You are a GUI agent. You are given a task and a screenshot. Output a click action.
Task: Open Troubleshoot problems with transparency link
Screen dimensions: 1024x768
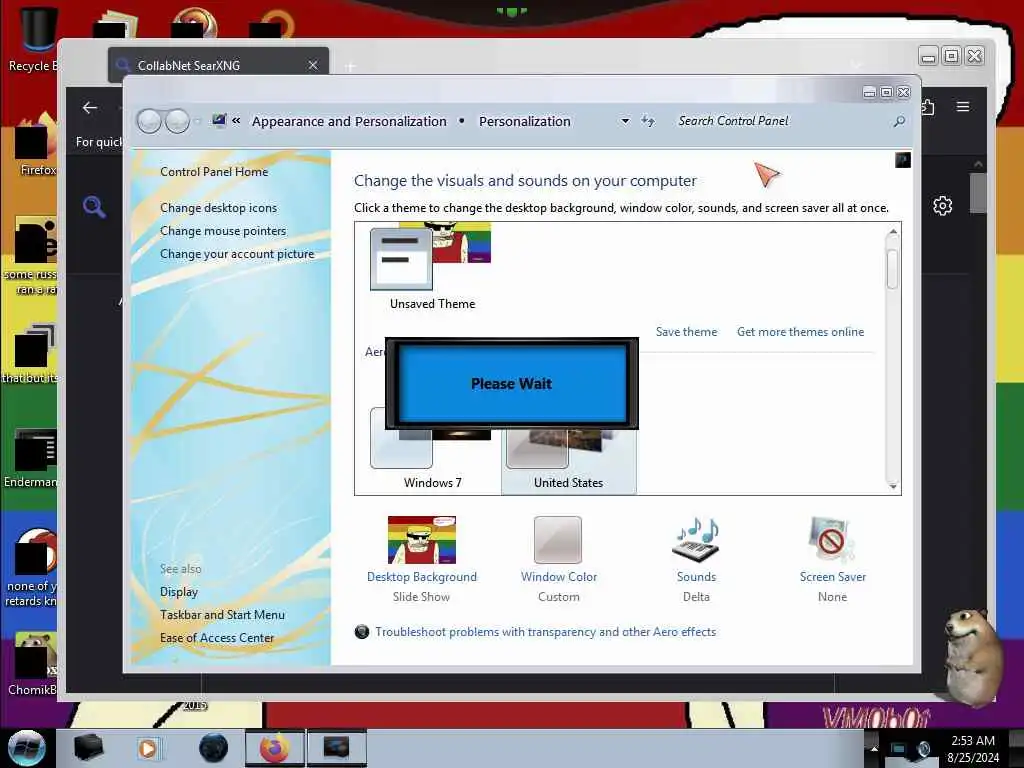[x=545, y=632]
